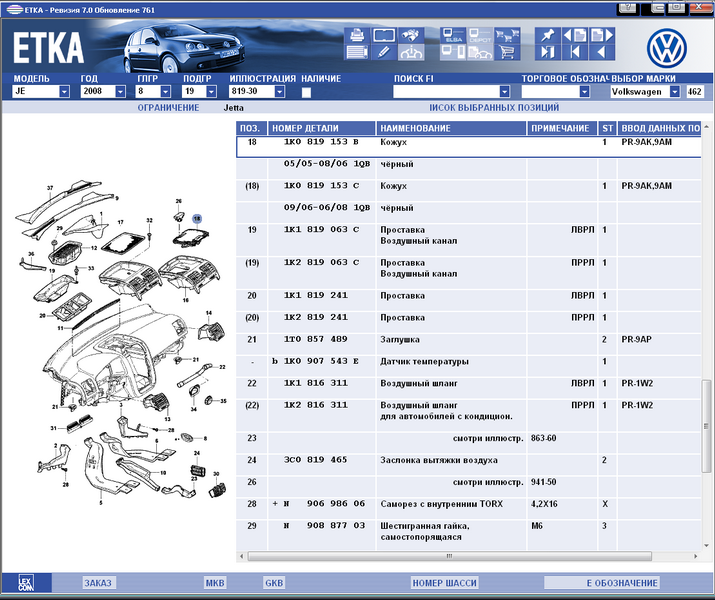Expand the ГЛГР dropdown showing 8
Screen dimensions: 715x600
pyautogui.click(x=166, y=92)
